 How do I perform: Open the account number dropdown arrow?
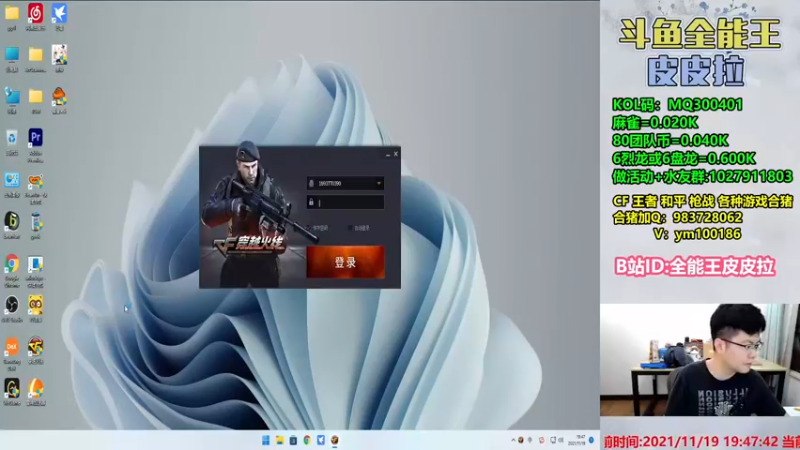click(x=379, y=183)
